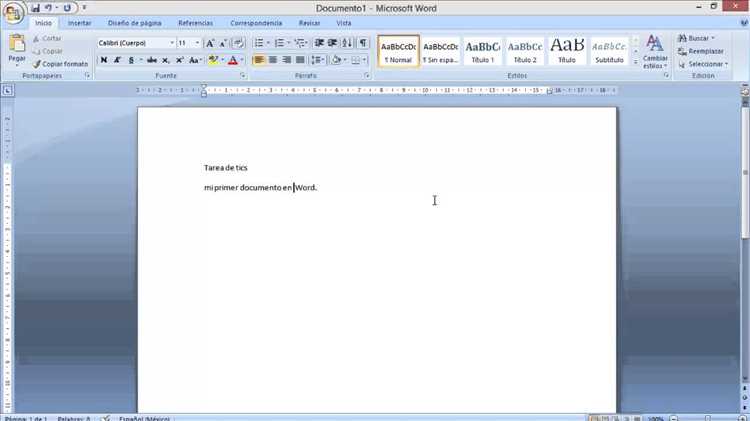
Task: Open the Seleccionar dropdown
Action: point(703,64)
